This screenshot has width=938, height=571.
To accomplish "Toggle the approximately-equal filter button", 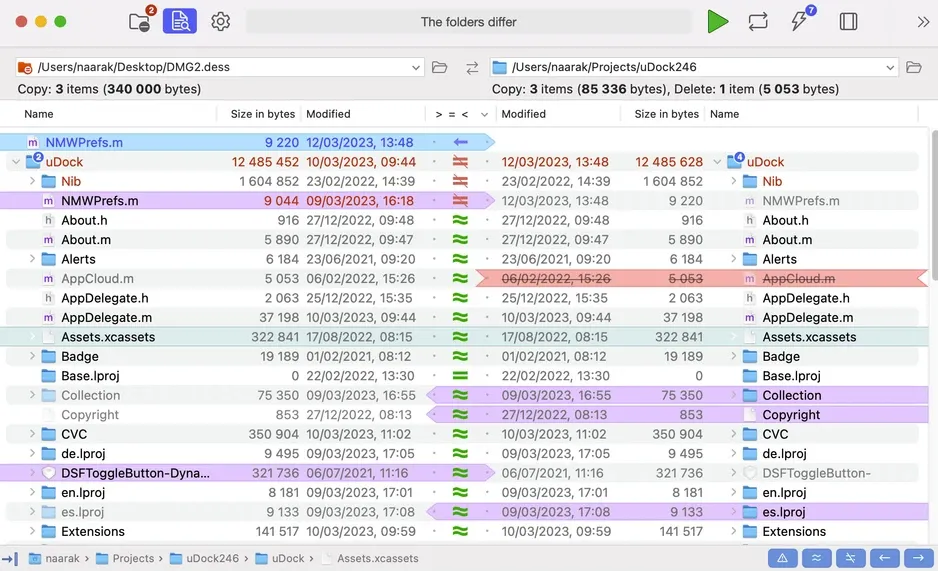I will (x=817, y=558).
